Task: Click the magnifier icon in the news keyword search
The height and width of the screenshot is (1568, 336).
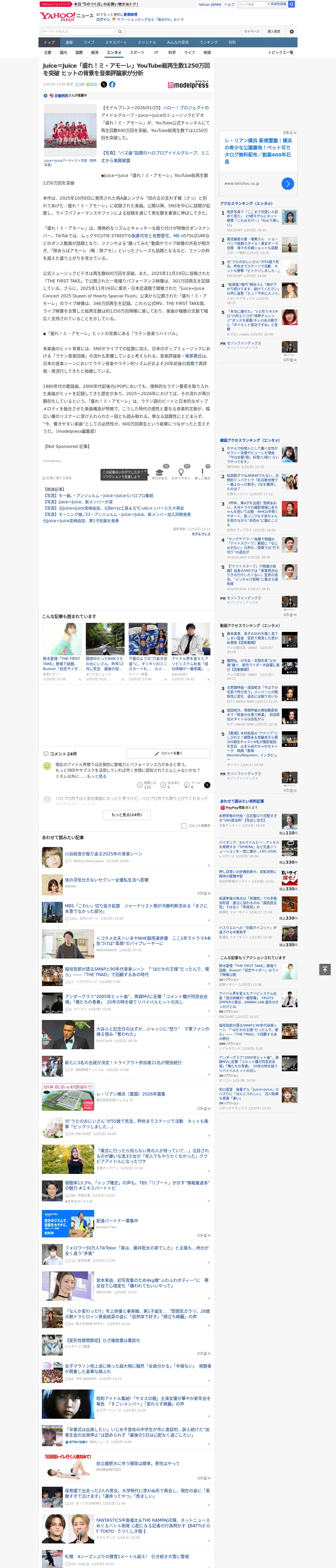Action: point(120,31)
